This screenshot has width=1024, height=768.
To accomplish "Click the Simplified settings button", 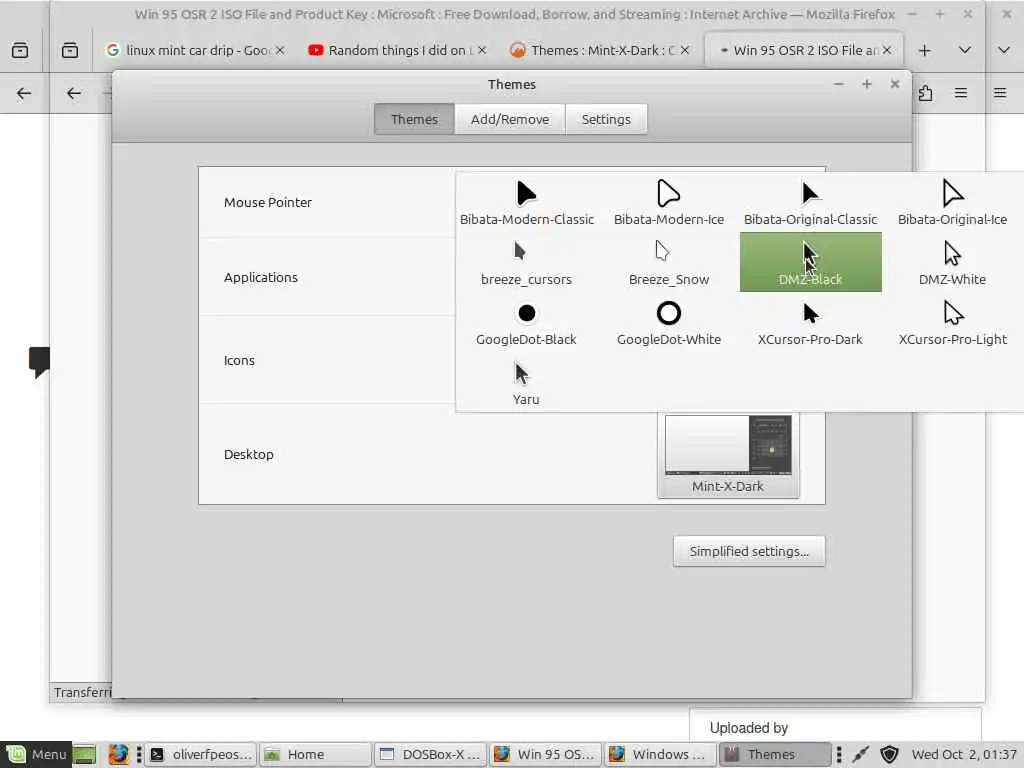I will pos(749,551).
